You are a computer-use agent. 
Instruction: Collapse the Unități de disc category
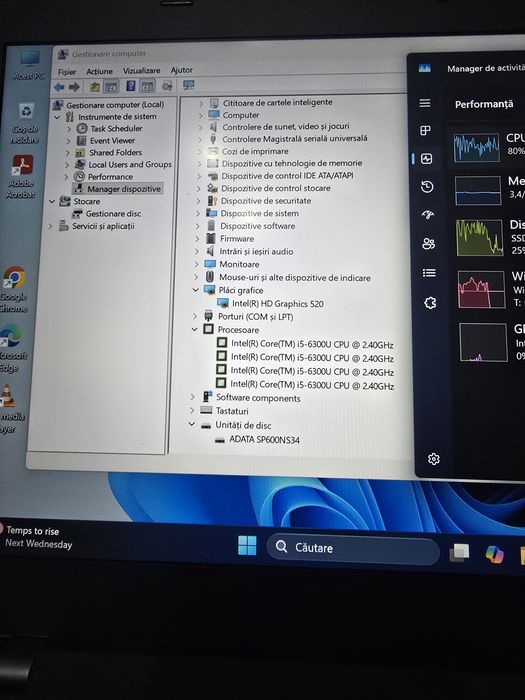point(192,425)
